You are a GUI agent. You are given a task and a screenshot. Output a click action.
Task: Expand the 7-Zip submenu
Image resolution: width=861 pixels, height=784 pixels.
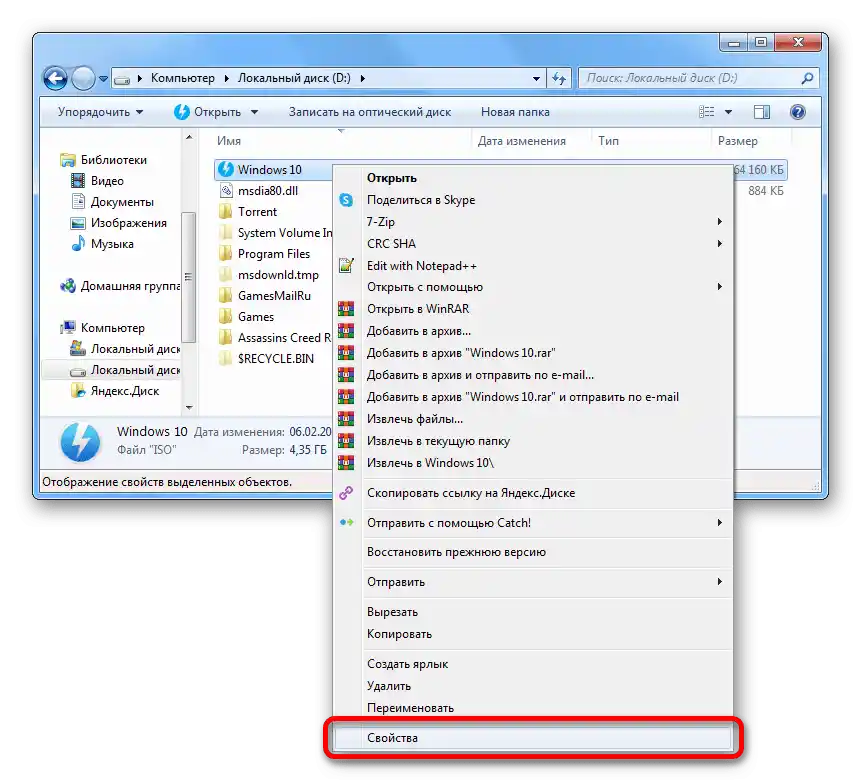pos(533,222)
